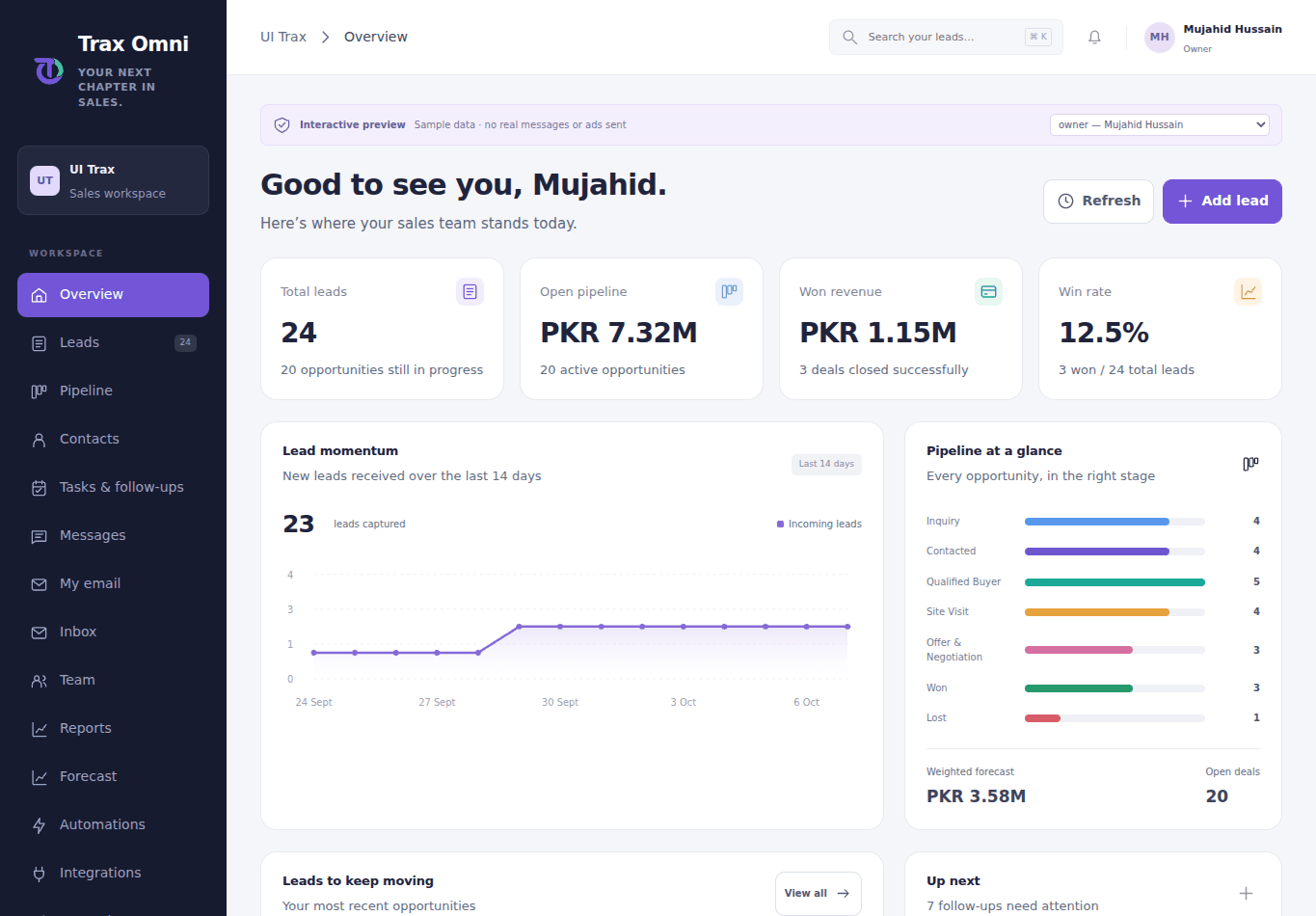Click the Incoming leads legend entry
The height and width of the screenshot is (916, 1316).
tap(819, 525)
